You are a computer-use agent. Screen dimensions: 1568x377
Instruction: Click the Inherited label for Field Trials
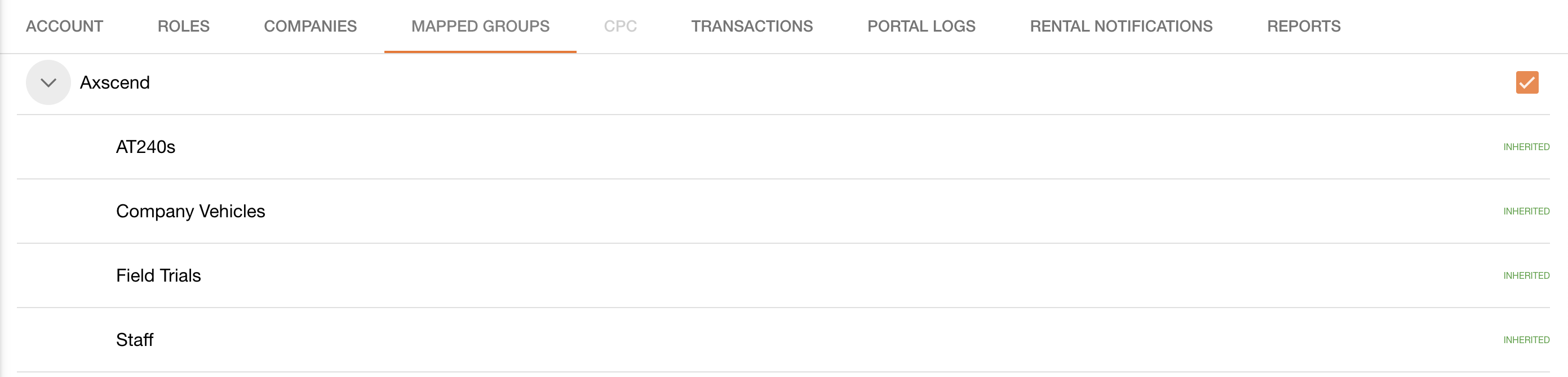click(x=1526, y=275)
